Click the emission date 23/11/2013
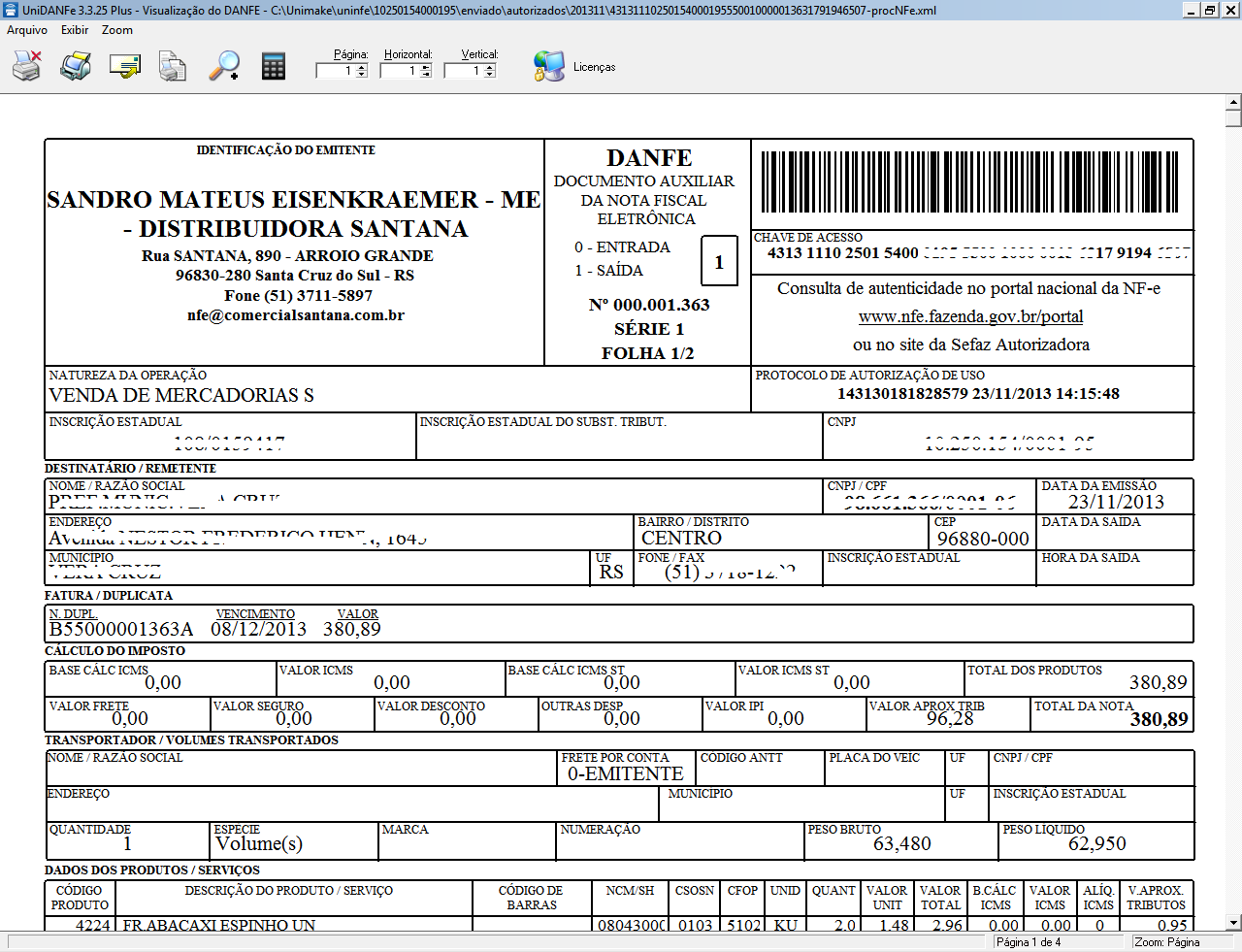Screen dimensions: 1242x952 click(x=1116, y=502)
